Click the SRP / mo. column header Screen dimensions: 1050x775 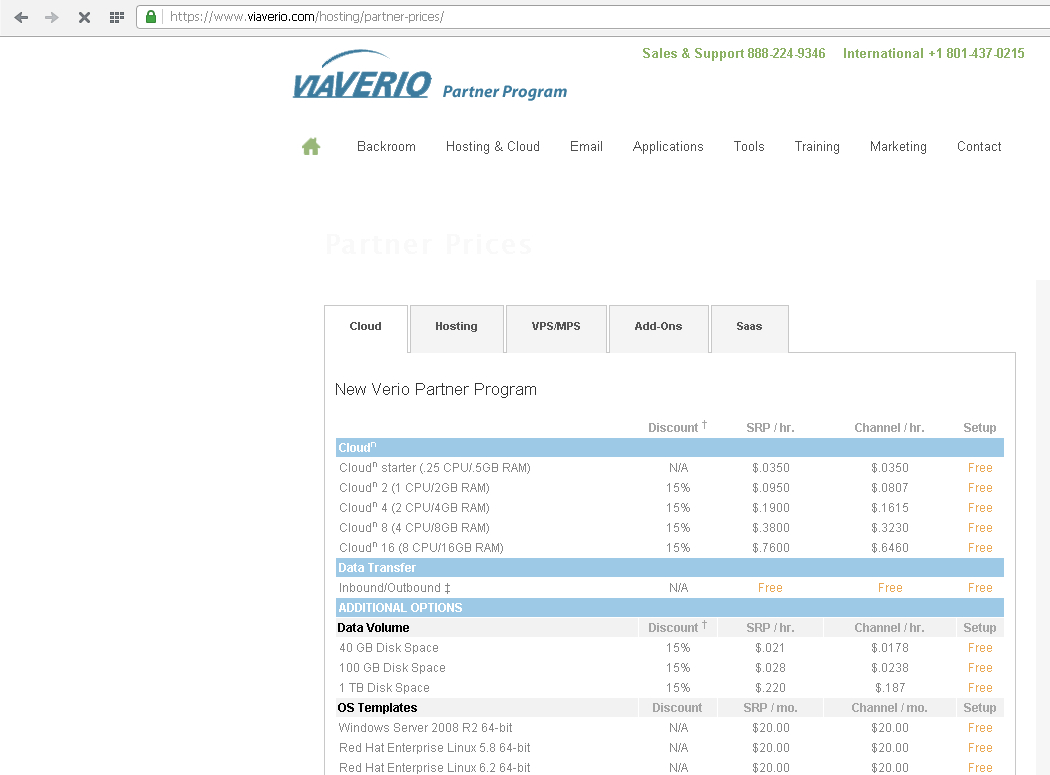click(x=770, y=708)
